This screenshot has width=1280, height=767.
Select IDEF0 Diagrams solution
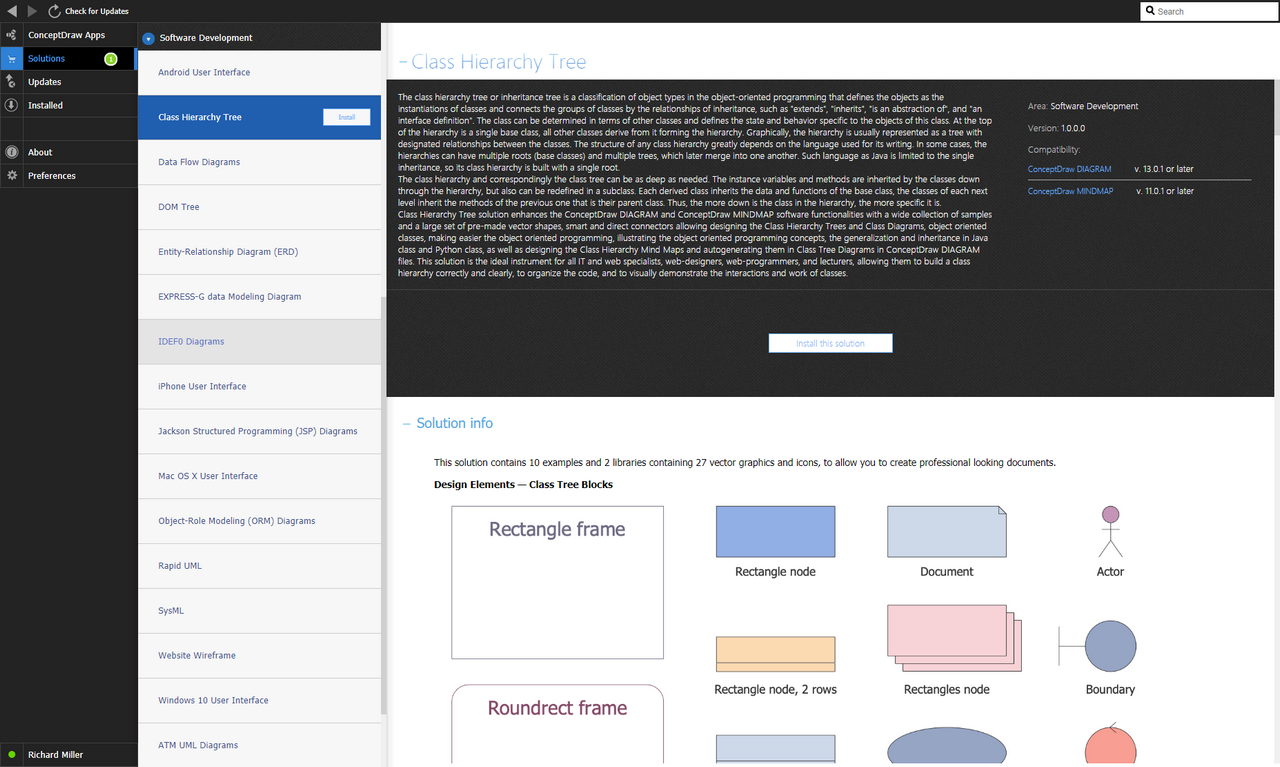click(259, 342)
